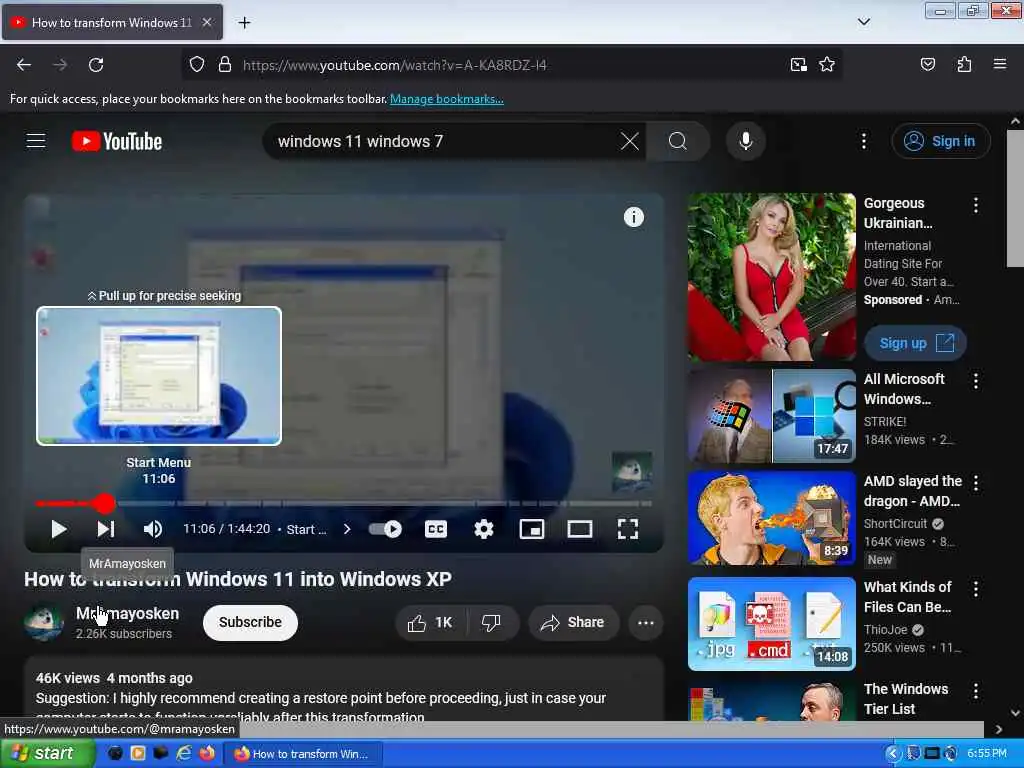The height and width of the screenshot is (768, 1024).
Task: Open the video info card icon
Action: 633,217
